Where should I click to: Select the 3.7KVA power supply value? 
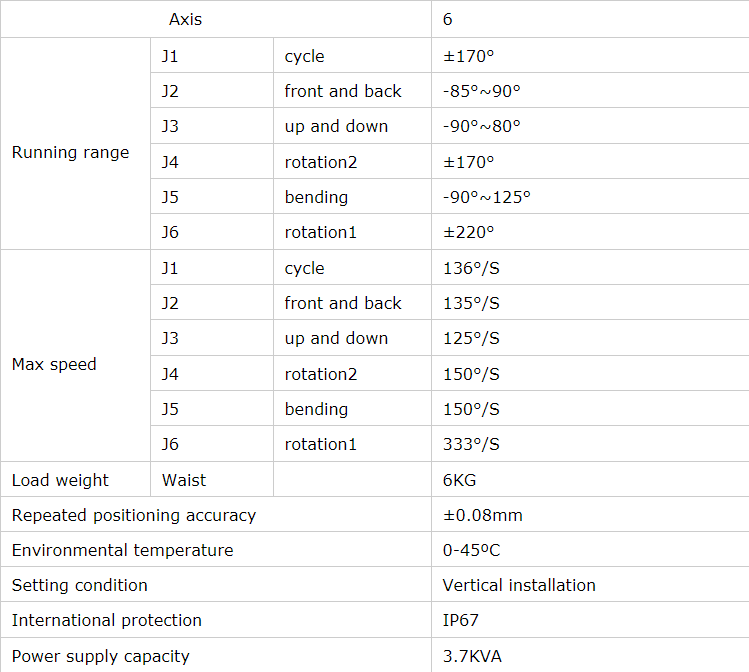472,656
